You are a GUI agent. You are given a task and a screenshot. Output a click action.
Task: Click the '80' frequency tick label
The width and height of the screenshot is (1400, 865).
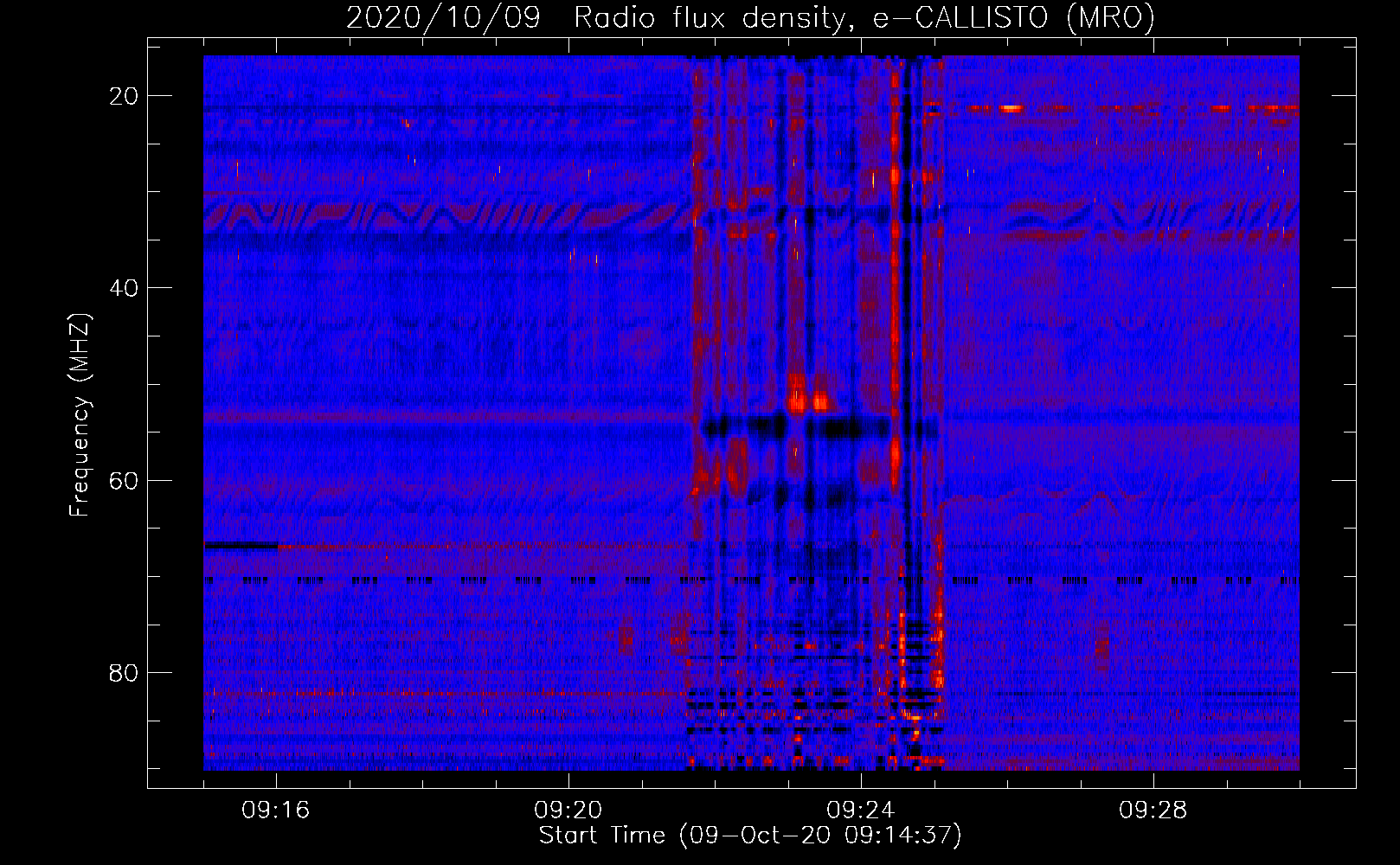[x=124, y=672]
